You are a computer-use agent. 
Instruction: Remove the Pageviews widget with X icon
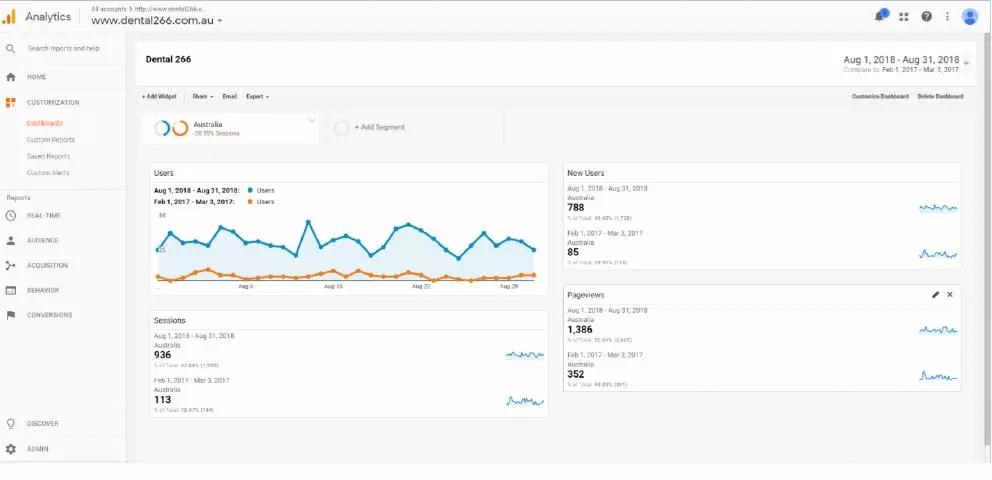(950, 295)
